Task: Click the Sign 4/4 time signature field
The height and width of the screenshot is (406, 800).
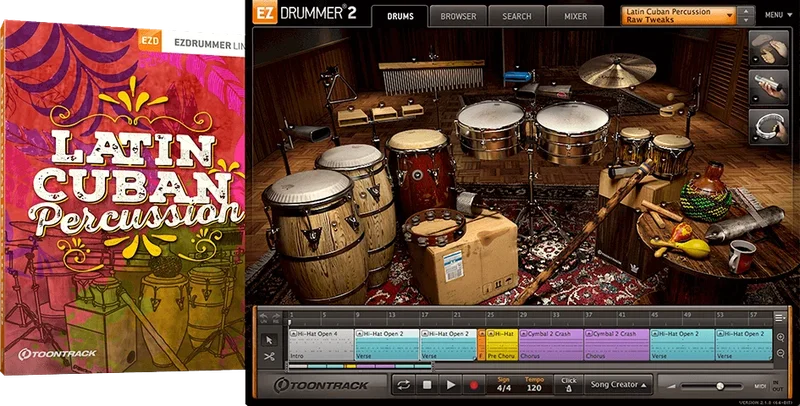Action: (504, 385)
